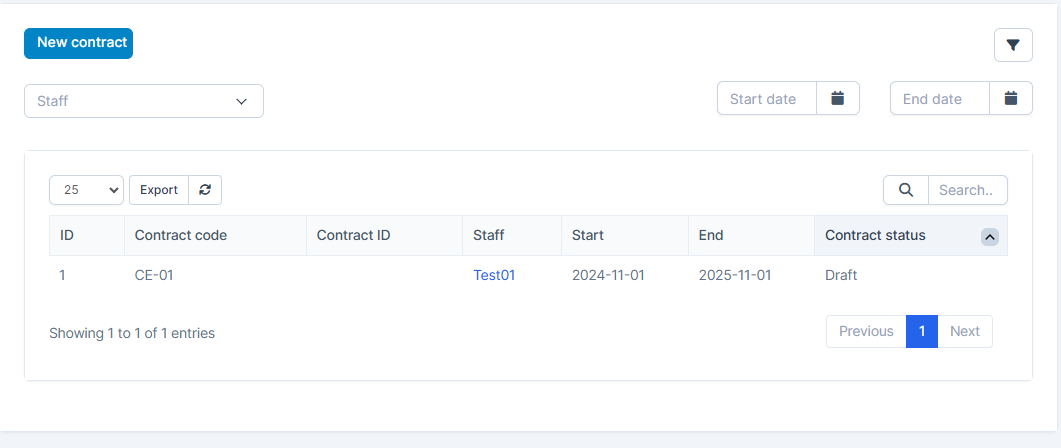Select page 1 in pagination
The image size is (1061, 448).
(x=922, y=331)
